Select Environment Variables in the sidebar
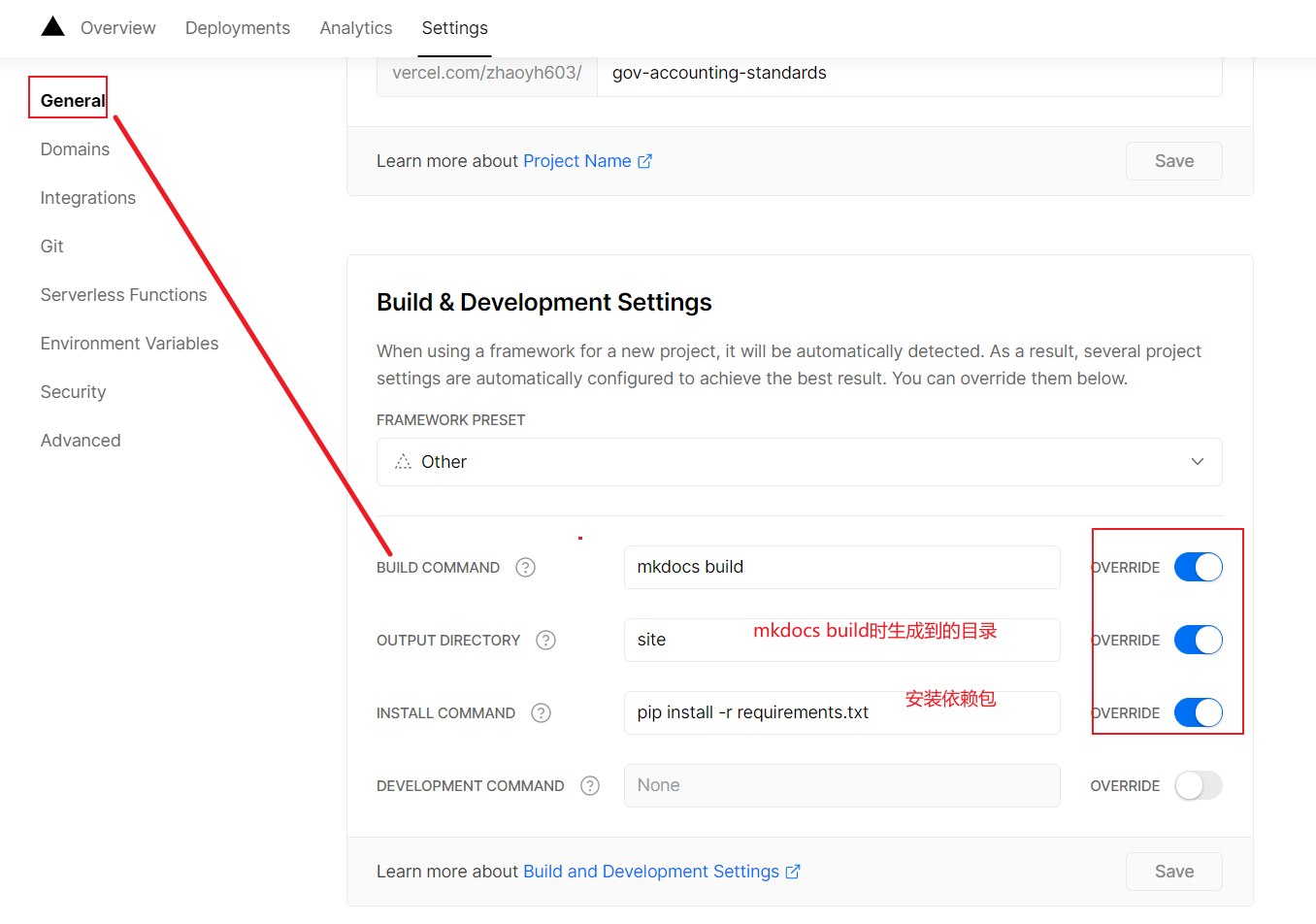The image size is (1316, 924). click(x=129, y=344)
